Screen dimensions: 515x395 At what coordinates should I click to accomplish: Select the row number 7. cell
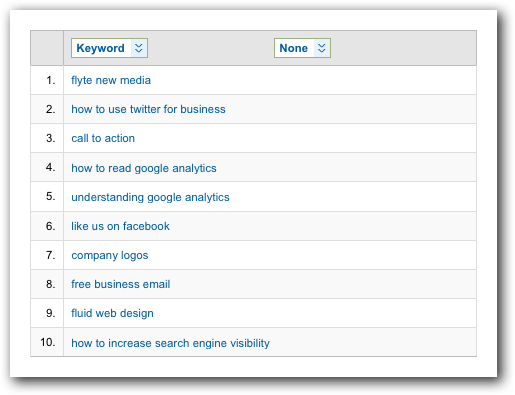pyautogui.click(x=47, y=255)
